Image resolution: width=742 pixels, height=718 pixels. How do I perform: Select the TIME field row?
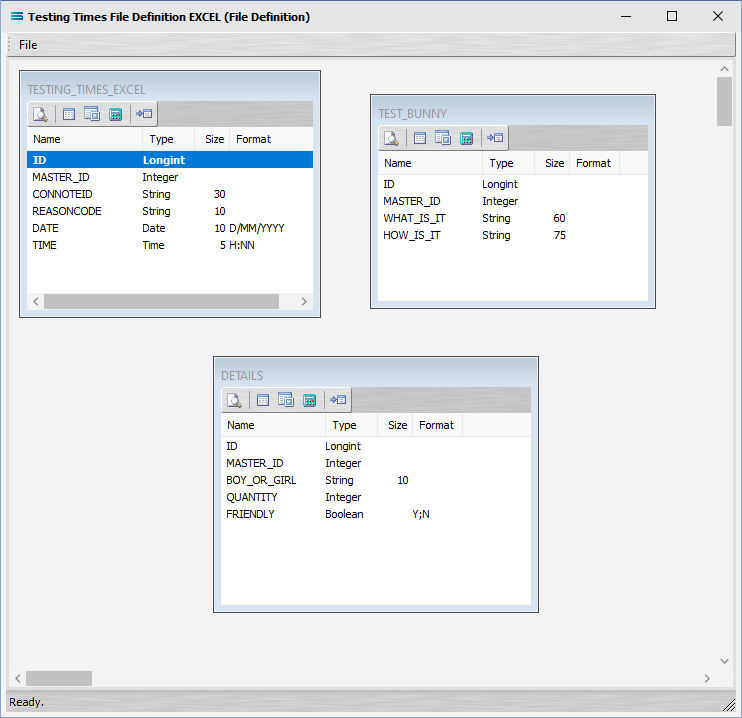(x=170, y=245)
